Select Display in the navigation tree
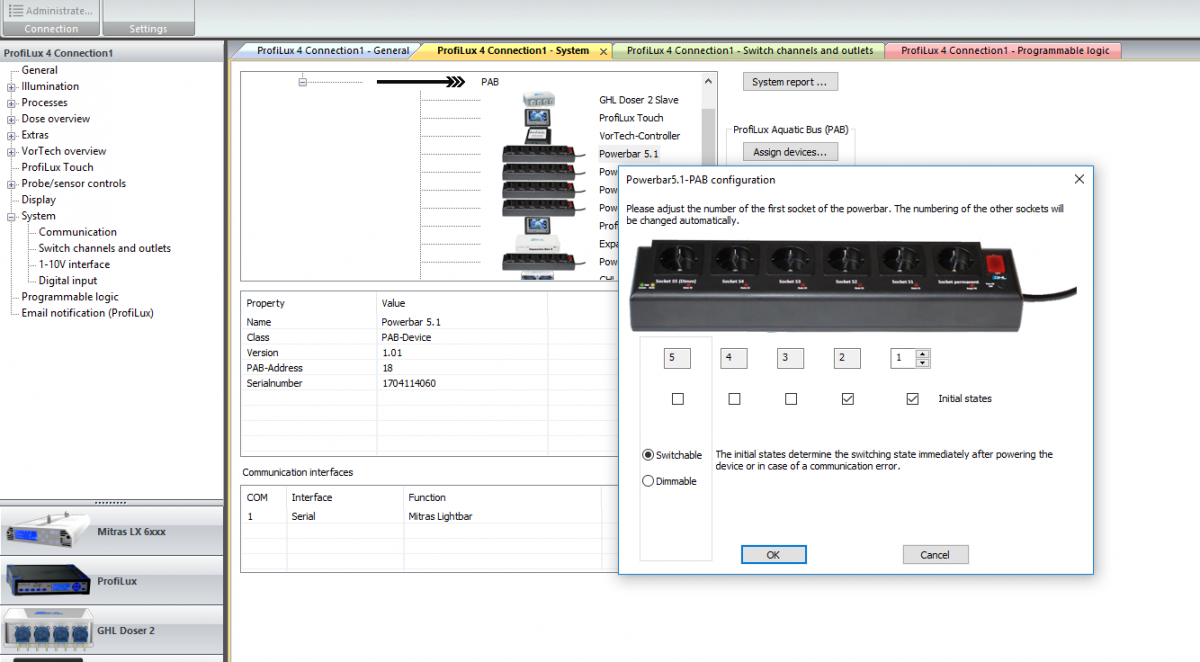The height and width of the screenshot is (662, 1200). point(39,199)
